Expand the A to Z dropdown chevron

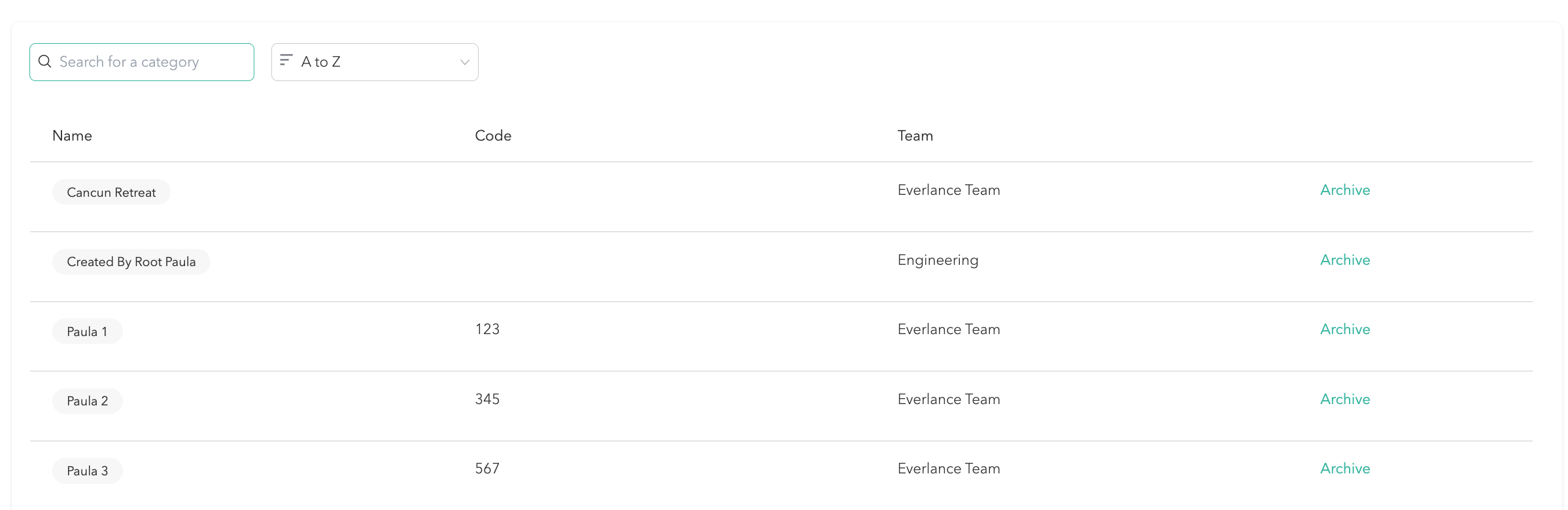(464, 62)
